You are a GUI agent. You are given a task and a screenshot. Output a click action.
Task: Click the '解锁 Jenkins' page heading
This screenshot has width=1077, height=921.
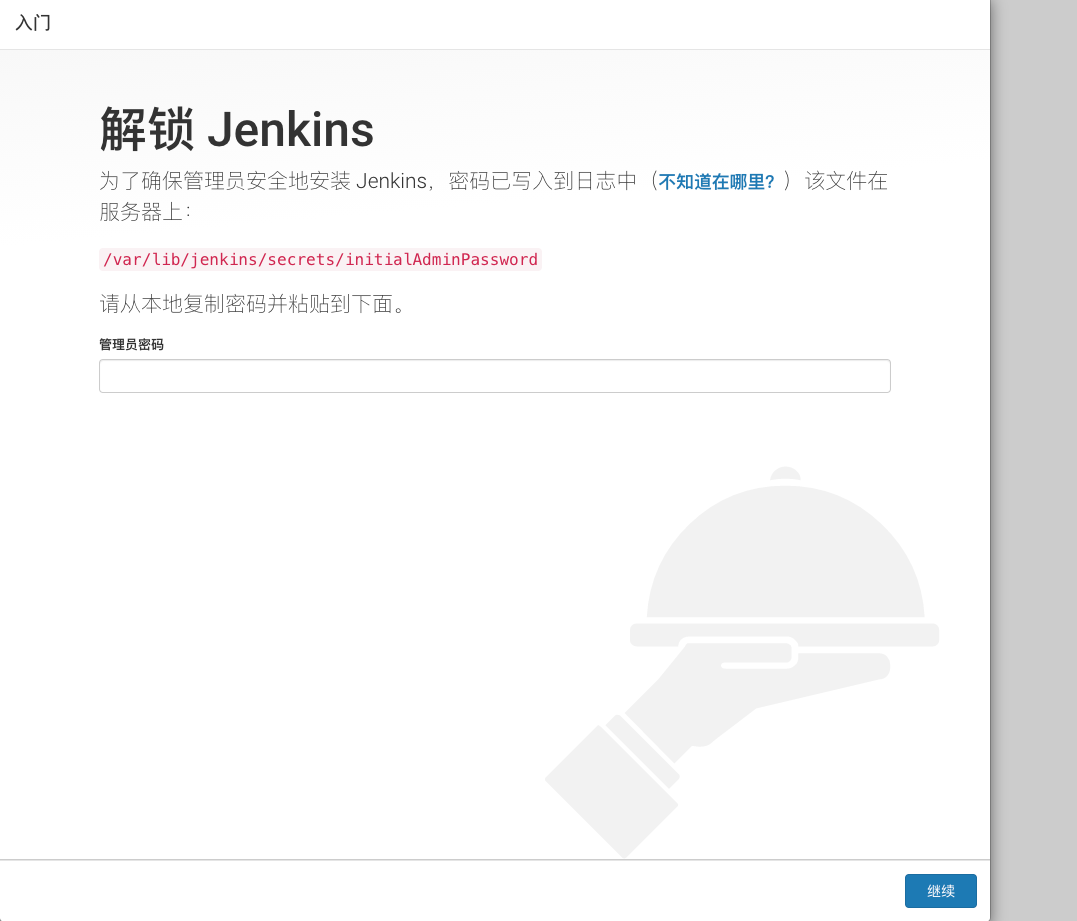pyautogui.click(x=235, y=130)
